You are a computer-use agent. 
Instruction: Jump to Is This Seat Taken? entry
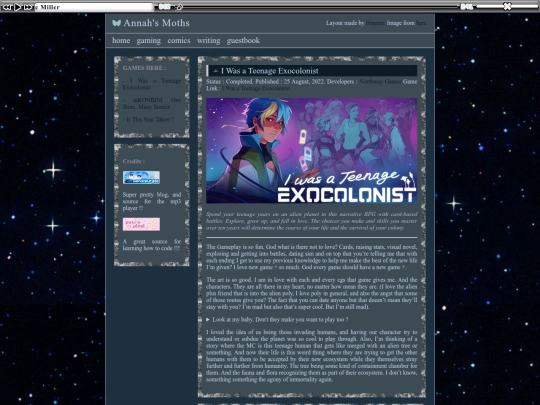coord(148,120)
